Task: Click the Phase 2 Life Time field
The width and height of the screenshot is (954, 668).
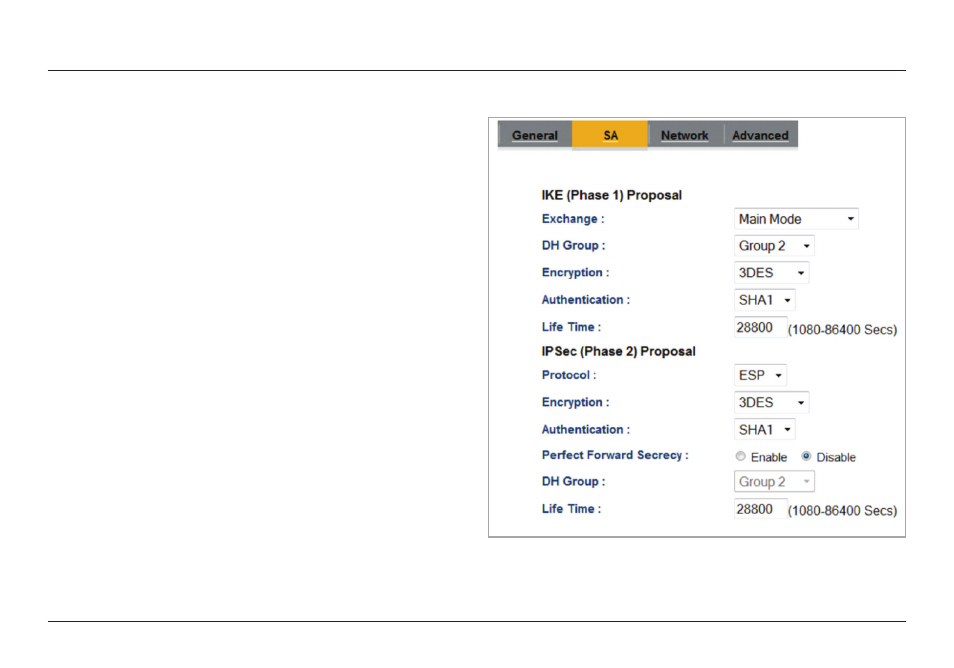Action: point(760,509)
